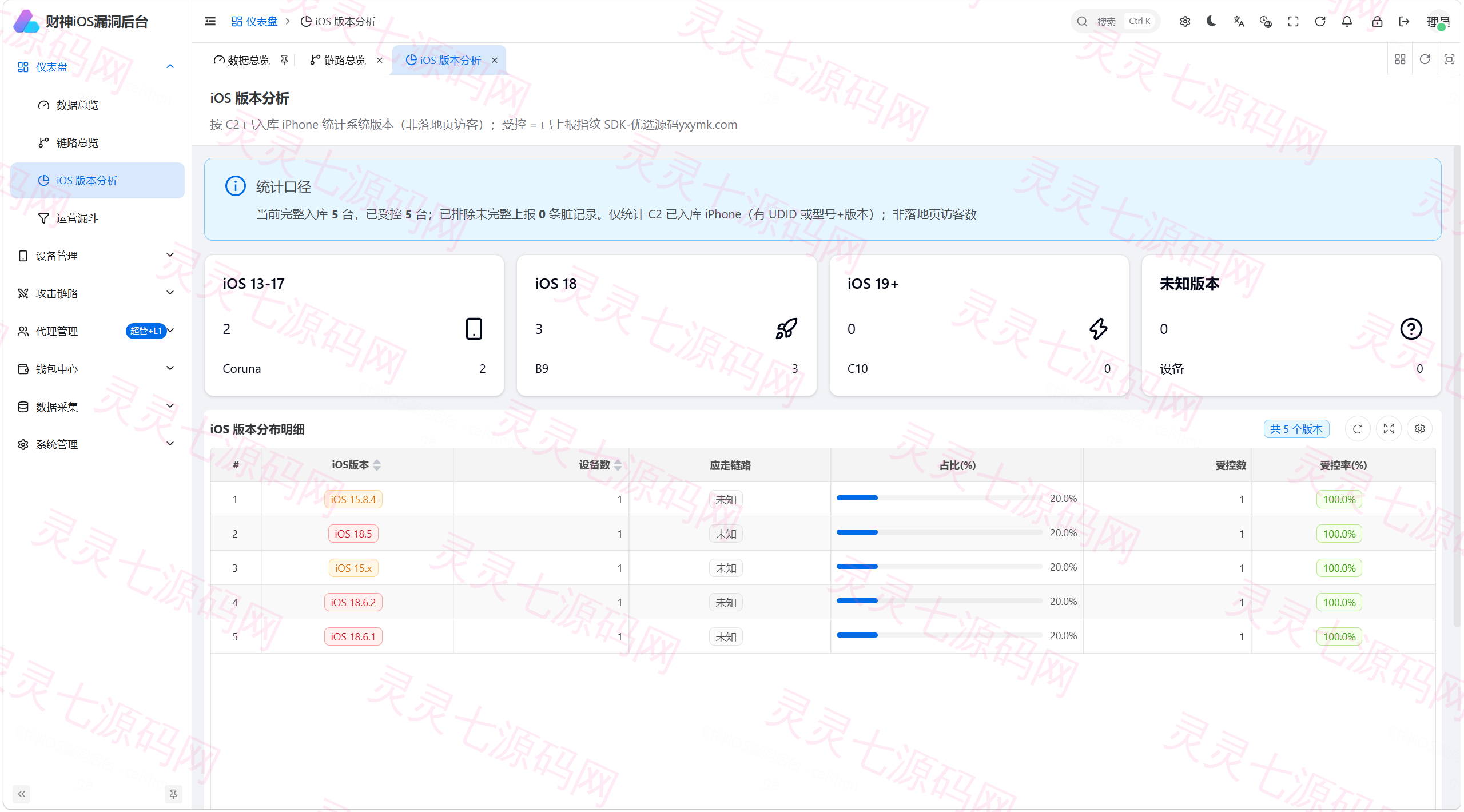This screenshot has width=1464, height=812.
Task: Click the lock screen icon
Action: click(x=1377, y=21)
